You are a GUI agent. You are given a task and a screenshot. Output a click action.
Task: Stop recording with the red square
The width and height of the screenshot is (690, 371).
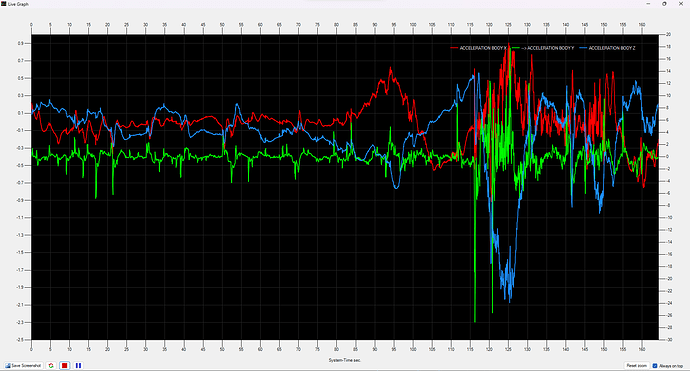[x=65, y=366]
